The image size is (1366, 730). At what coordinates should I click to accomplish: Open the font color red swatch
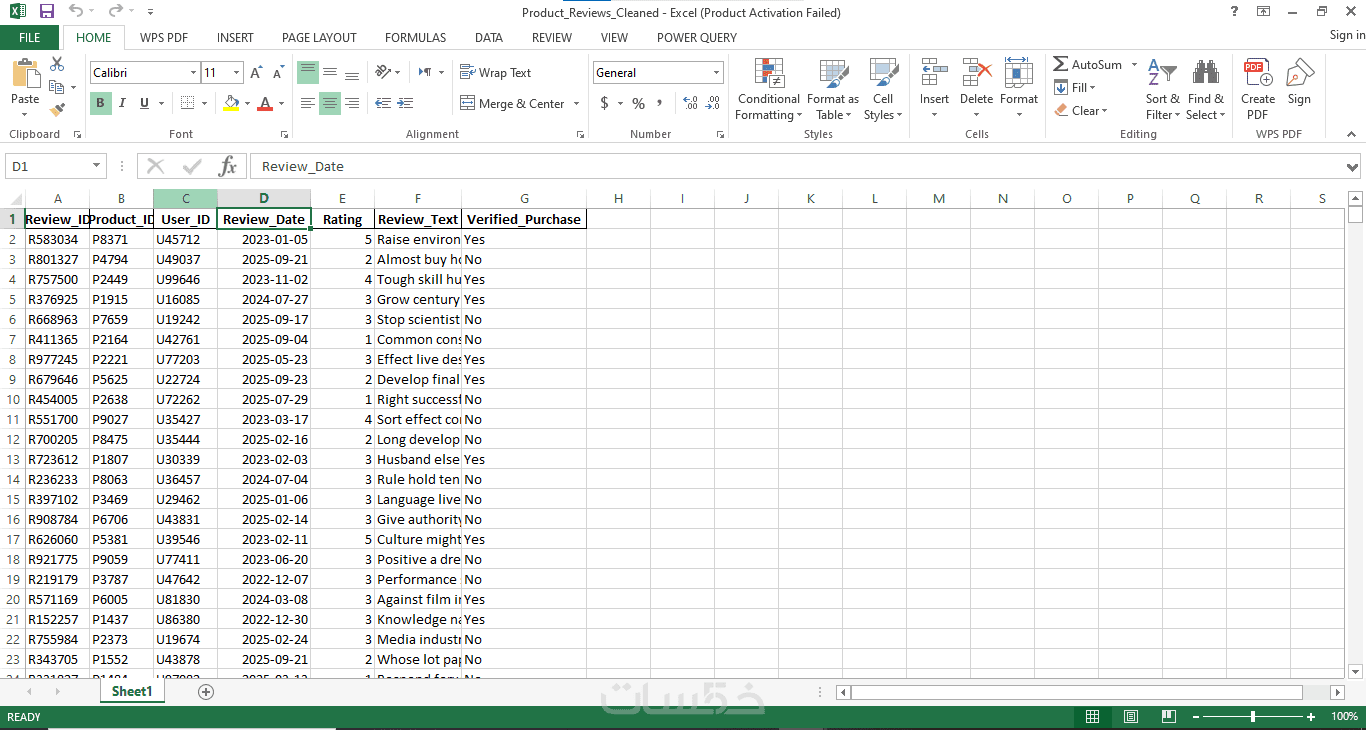[x=265, y=103]
